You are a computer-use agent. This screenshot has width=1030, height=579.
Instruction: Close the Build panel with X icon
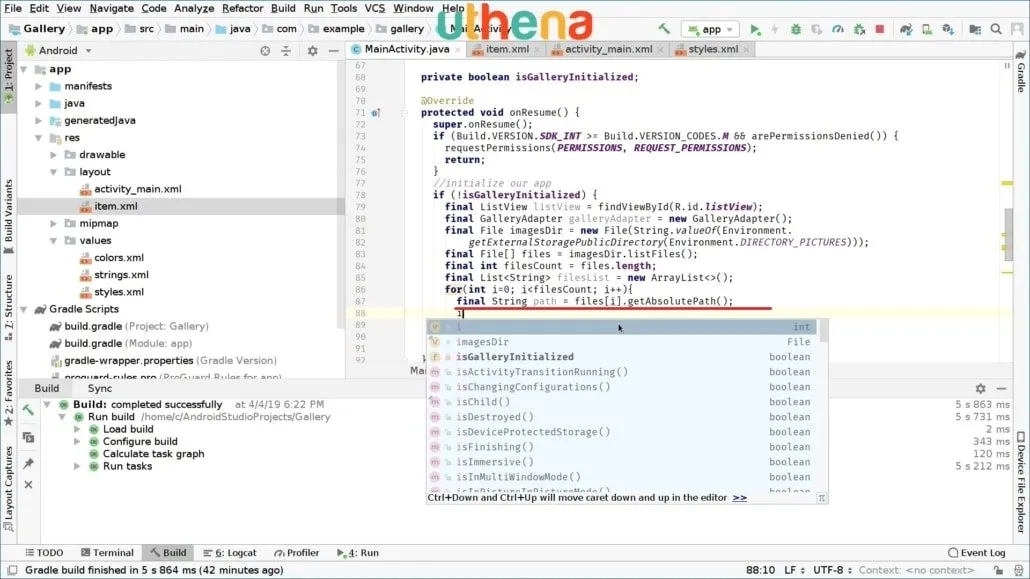point(28,484)
